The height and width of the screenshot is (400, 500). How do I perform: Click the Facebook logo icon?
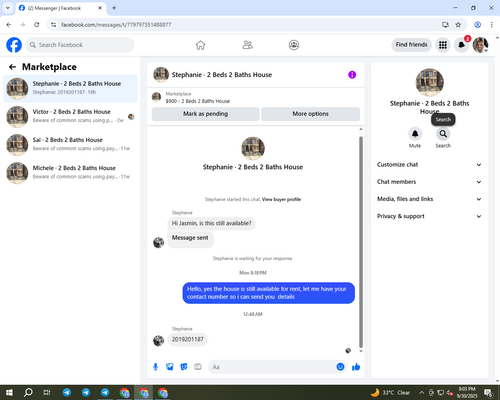point(14,45)
